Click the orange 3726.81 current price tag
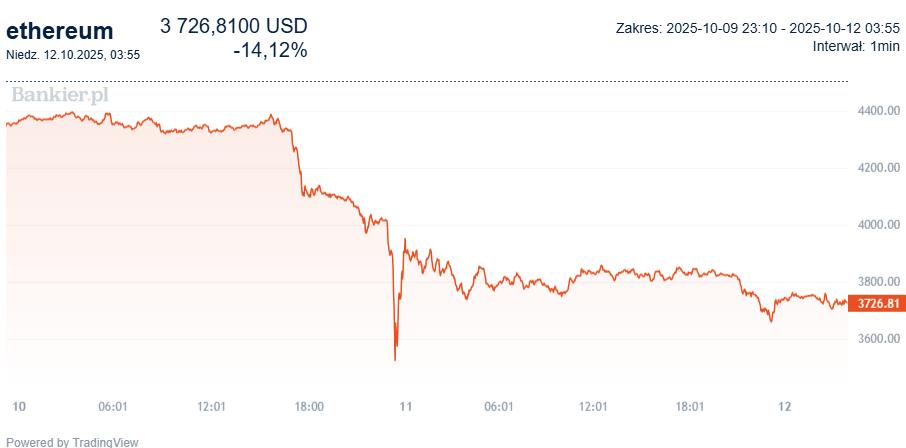The height and width of the screenshot is (448, 906). [873, 304]
